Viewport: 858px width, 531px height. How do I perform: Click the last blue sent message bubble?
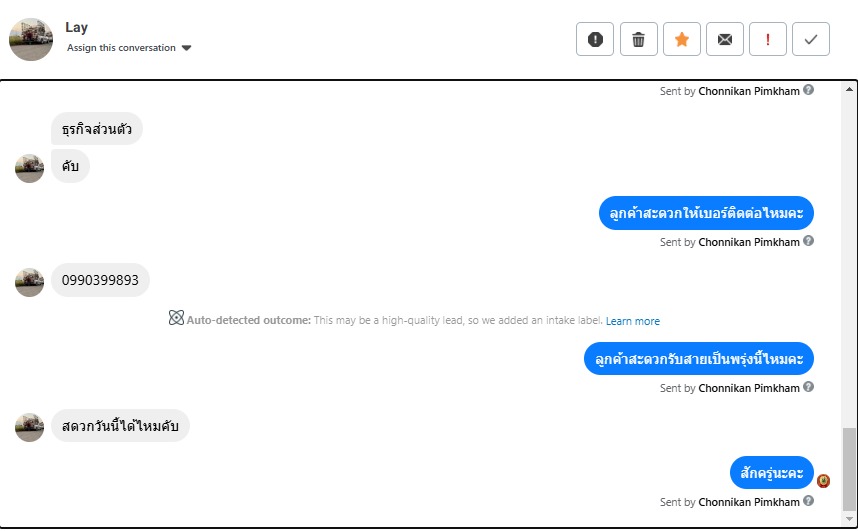(771, 472)
